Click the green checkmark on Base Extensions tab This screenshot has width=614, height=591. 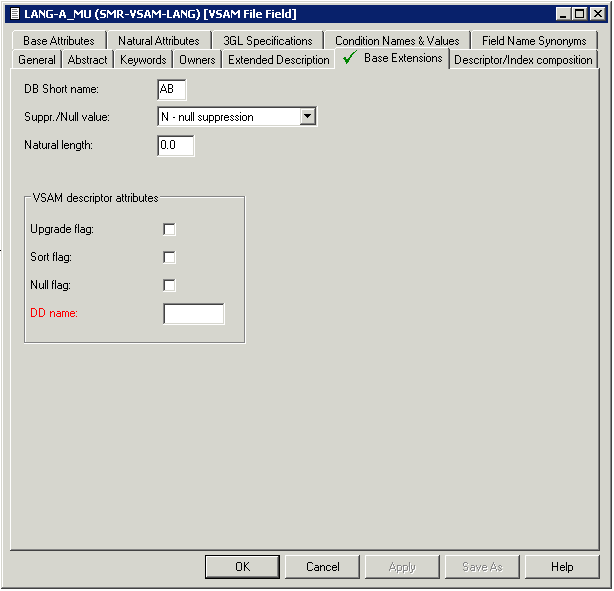click(x=349, y=59)
